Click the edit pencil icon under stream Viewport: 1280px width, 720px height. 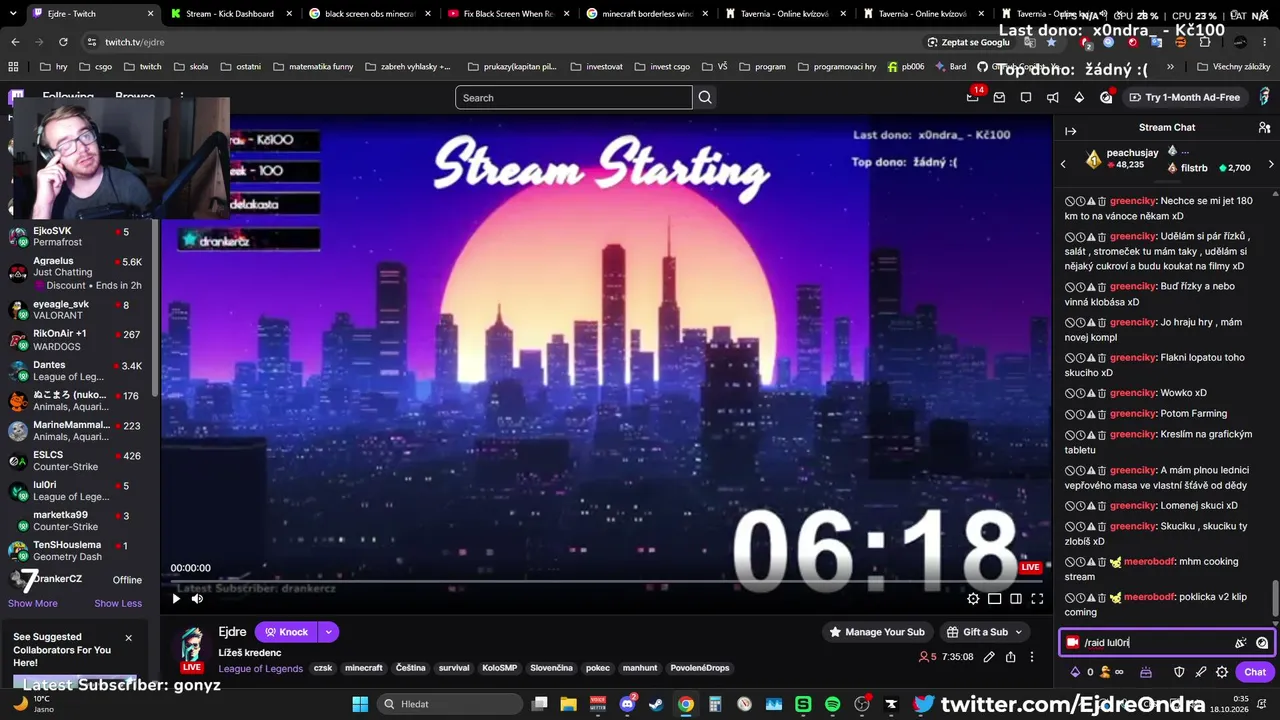click(989, 657)
